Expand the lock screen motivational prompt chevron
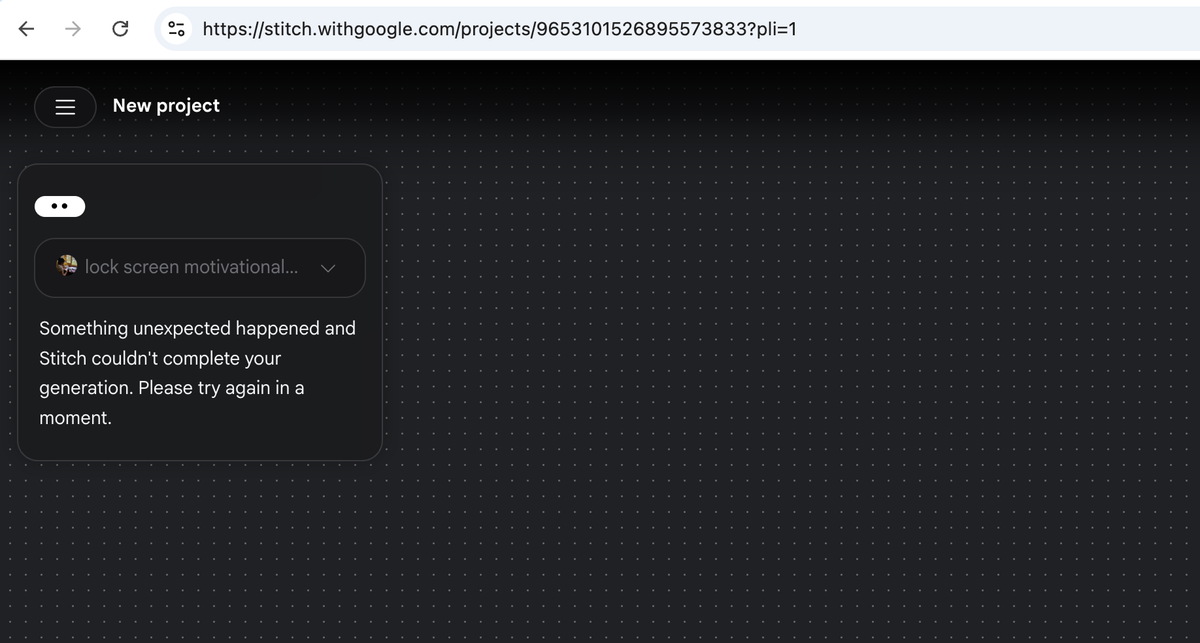Viewport: 1200px width, 643px height. (327, 268)
